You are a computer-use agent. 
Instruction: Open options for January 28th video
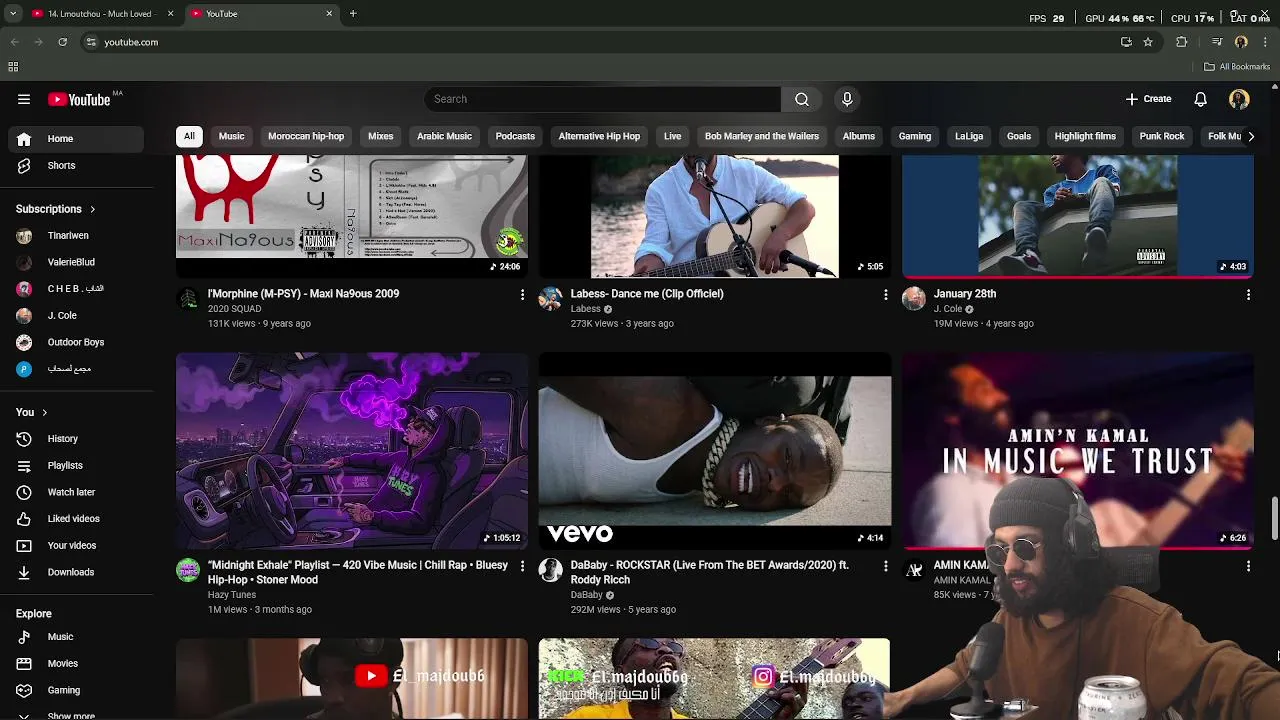click(1248, 295)
